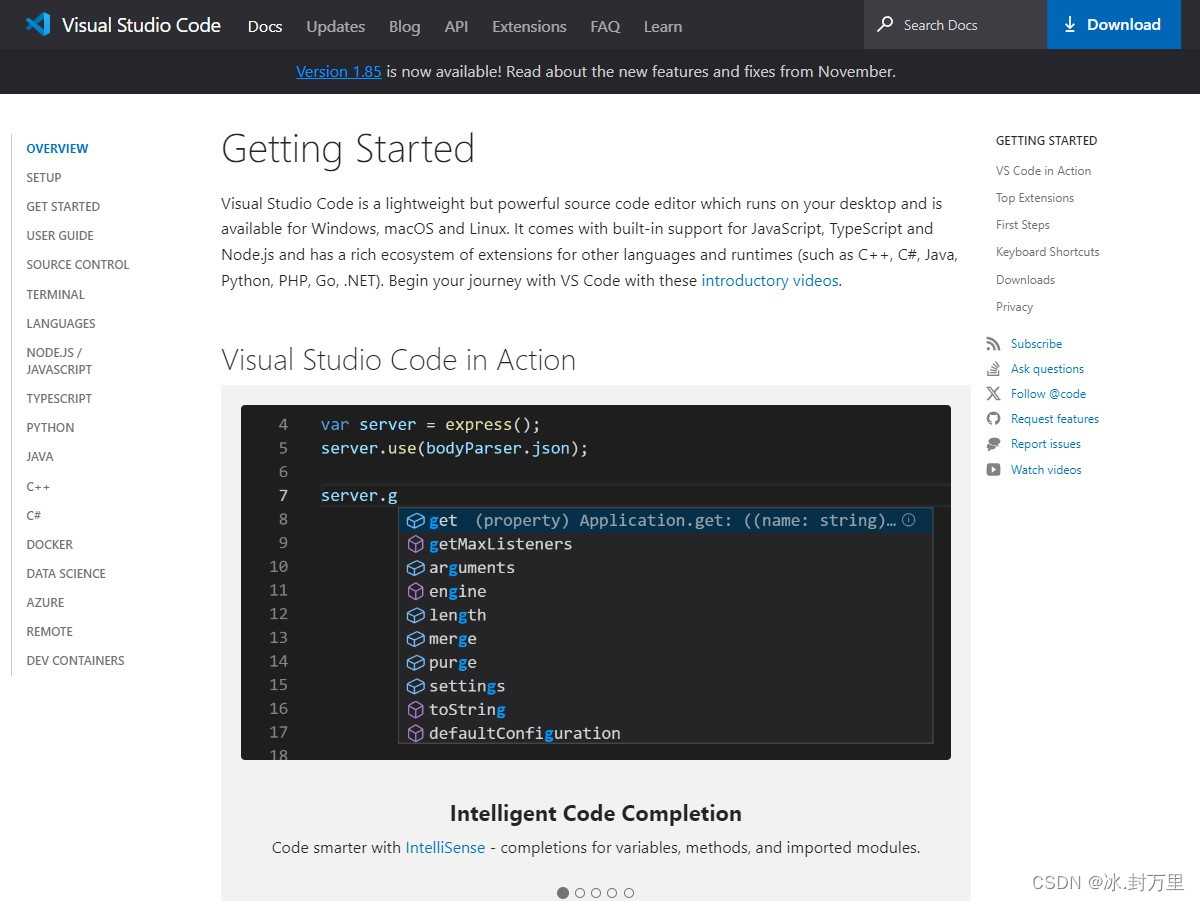1200x901 pixels.
Task: Click the RSS Subscribe icon
Action: pyautogui.click(x=993, y=344)
